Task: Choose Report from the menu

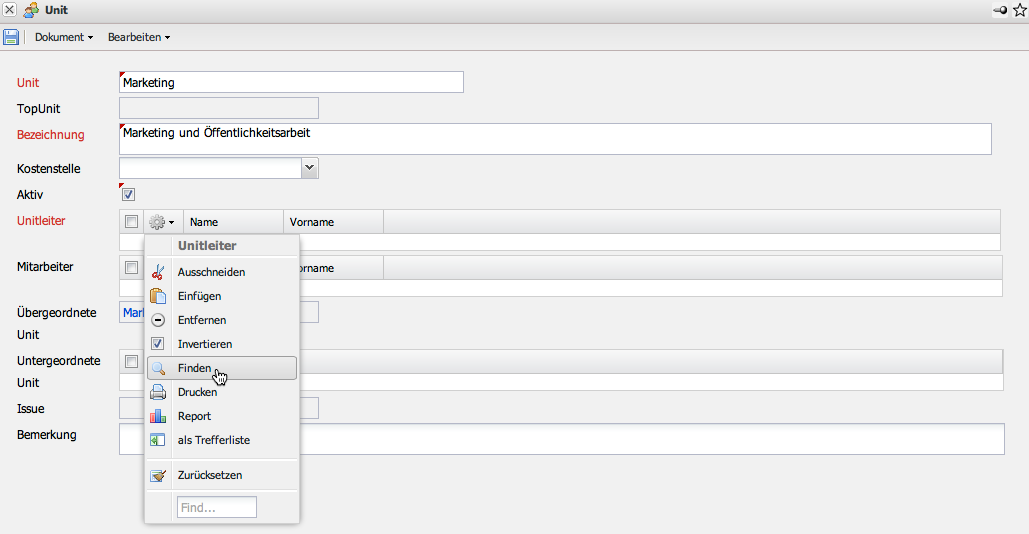Action: pos(222,416)
